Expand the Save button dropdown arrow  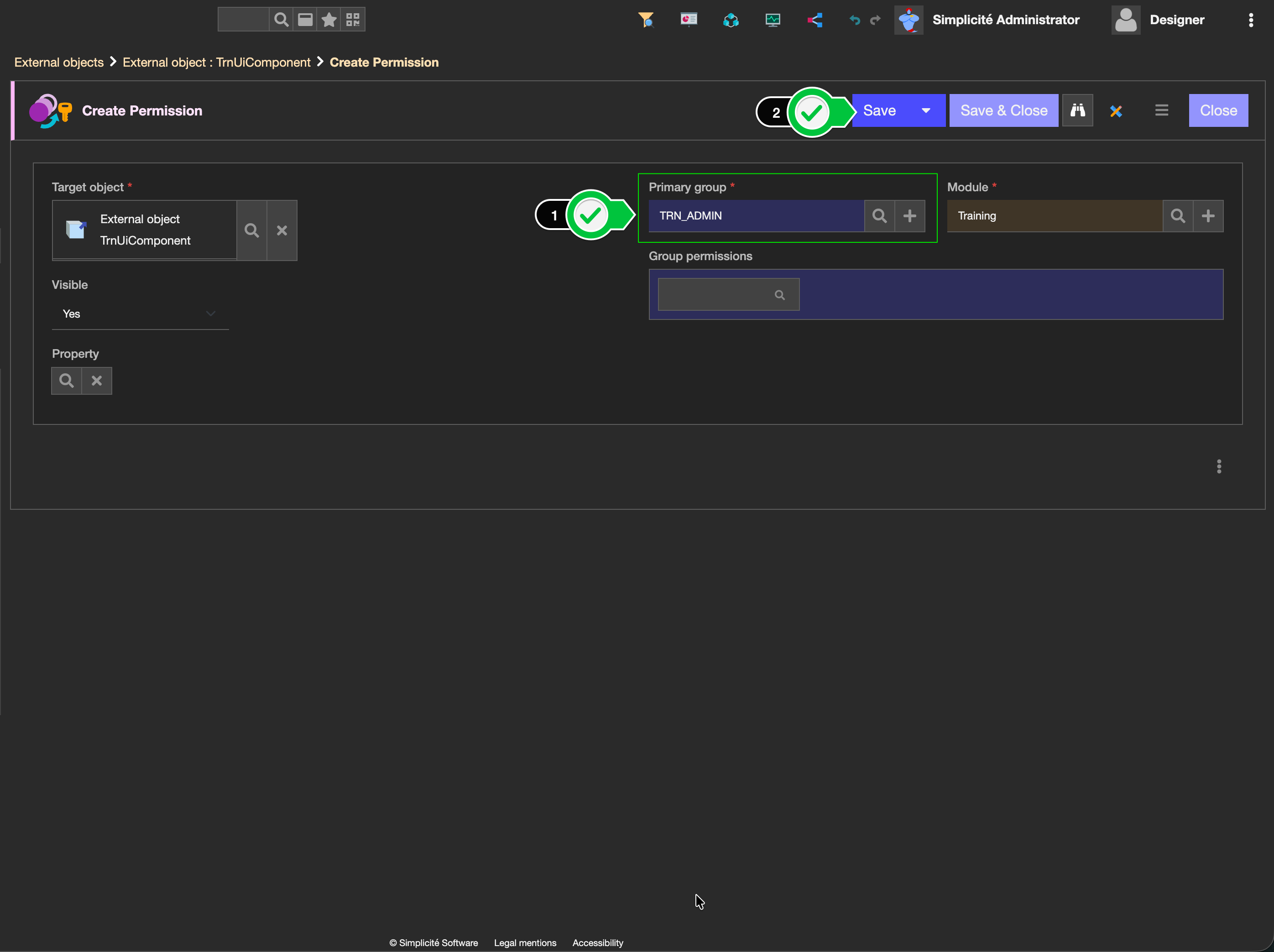tap(925, 110)
